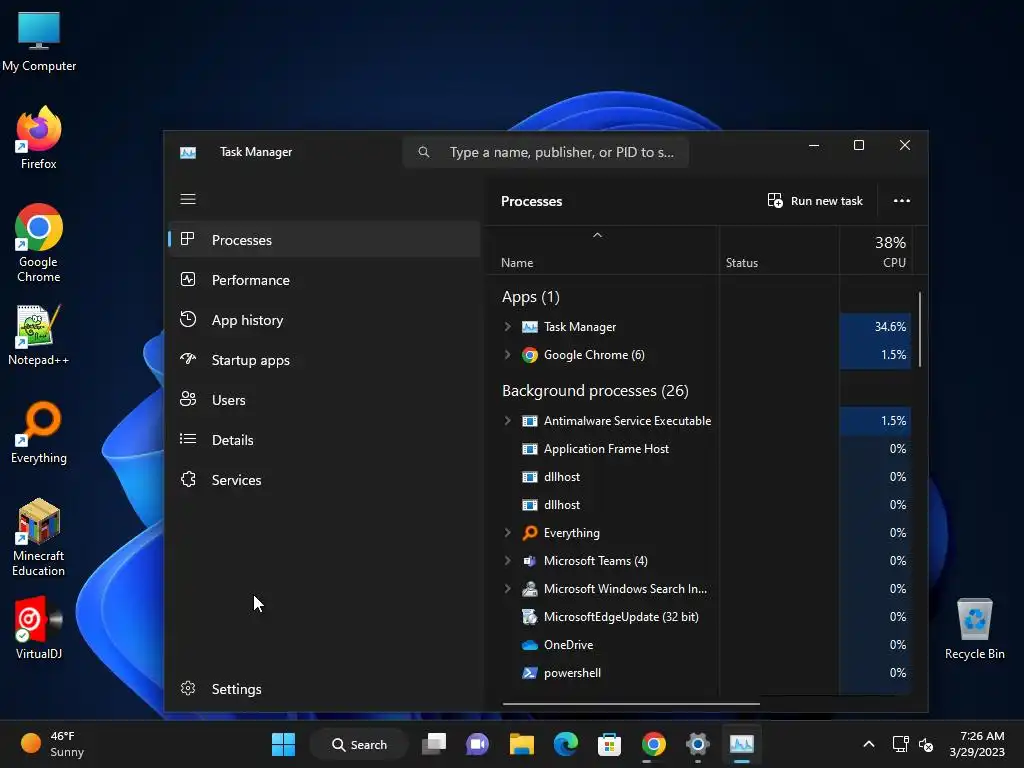Select the OneDrive process row
Screen dimensions: 1024x768
[x=699, y=645]
